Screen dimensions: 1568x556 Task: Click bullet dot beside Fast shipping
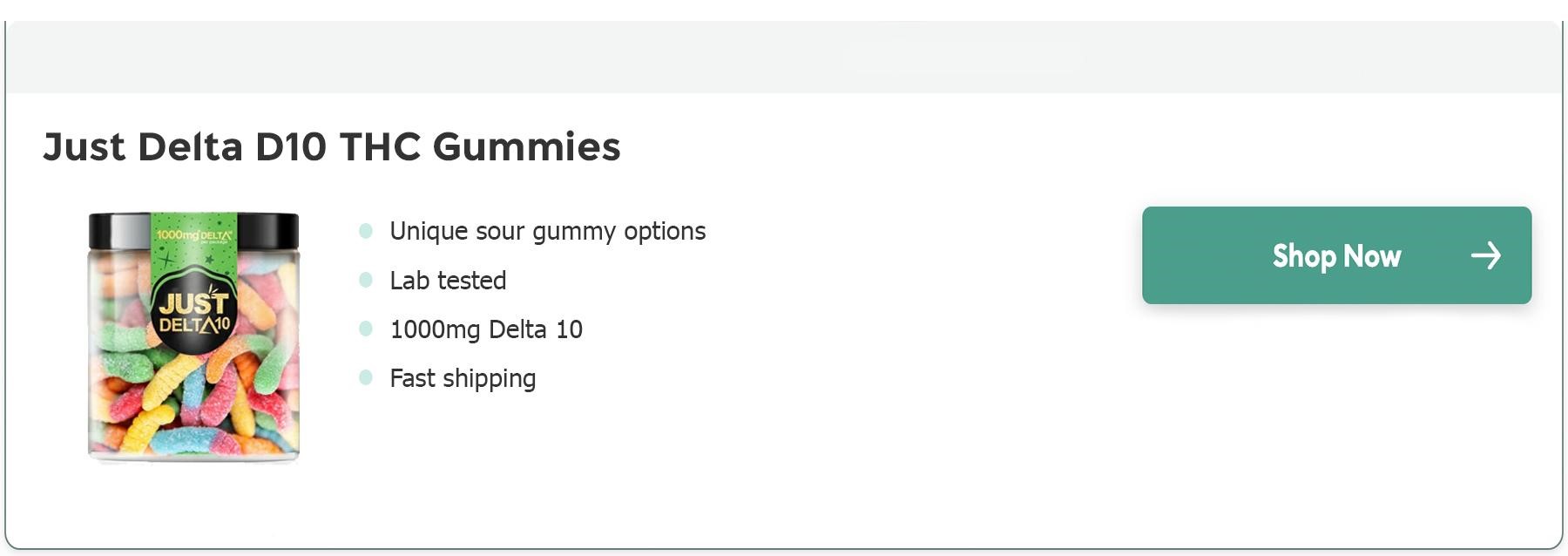pos(366,377)
